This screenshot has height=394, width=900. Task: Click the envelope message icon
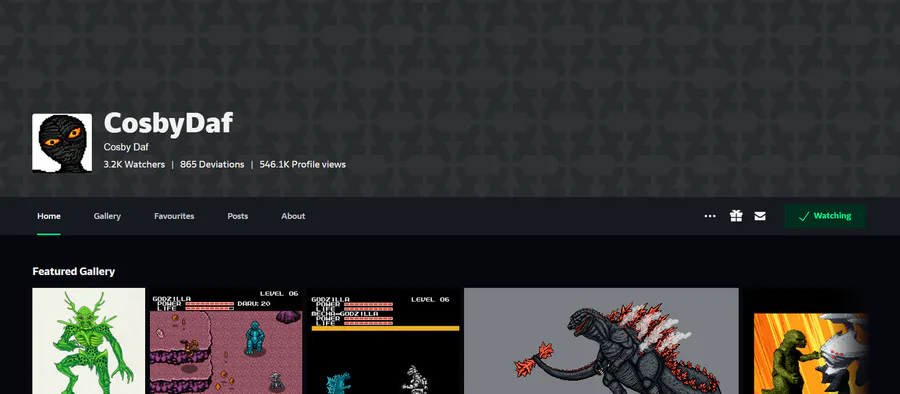tap(759, 216)
